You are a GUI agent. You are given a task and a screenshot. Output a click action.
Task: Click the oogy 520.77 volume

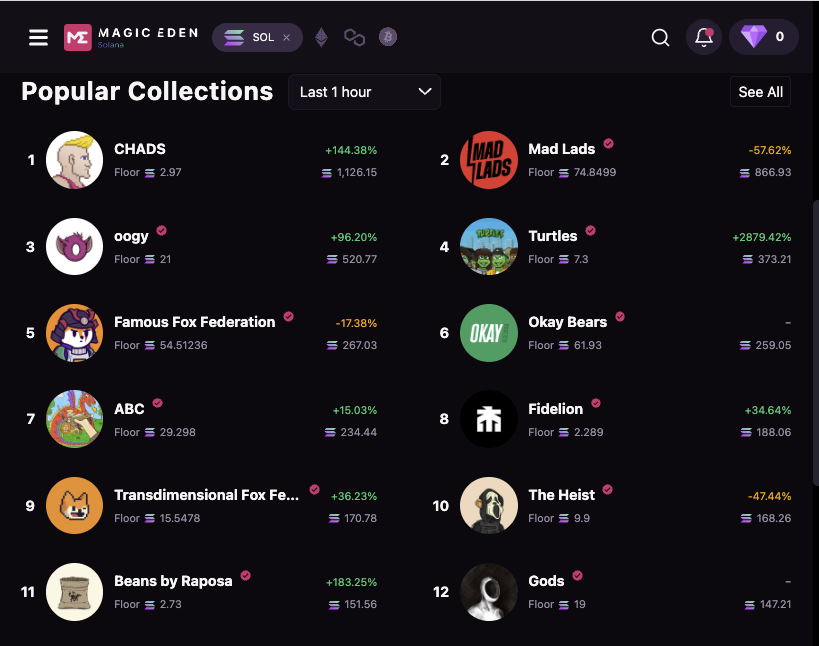(x=352, y=259)
